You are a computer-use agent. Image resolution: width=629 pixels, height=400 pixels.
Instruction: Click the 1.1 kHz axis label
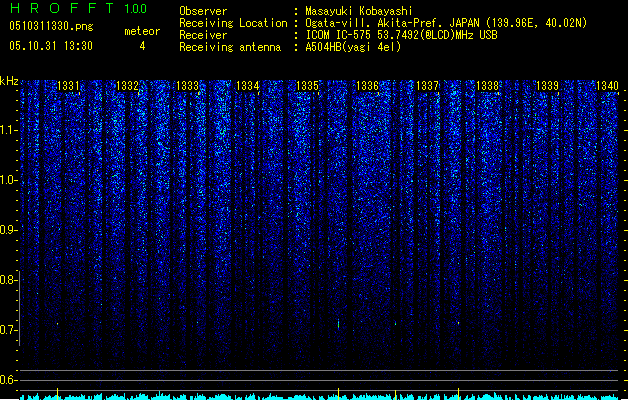click(8, 130)
